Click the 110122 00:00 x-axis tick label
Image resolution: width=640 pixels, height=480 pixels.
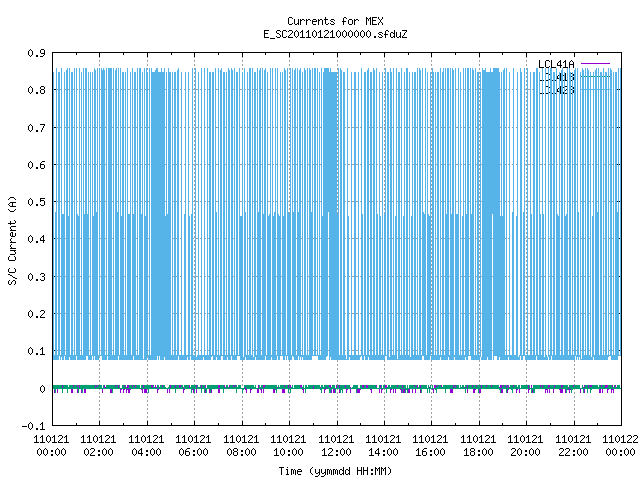click(620, 446)
